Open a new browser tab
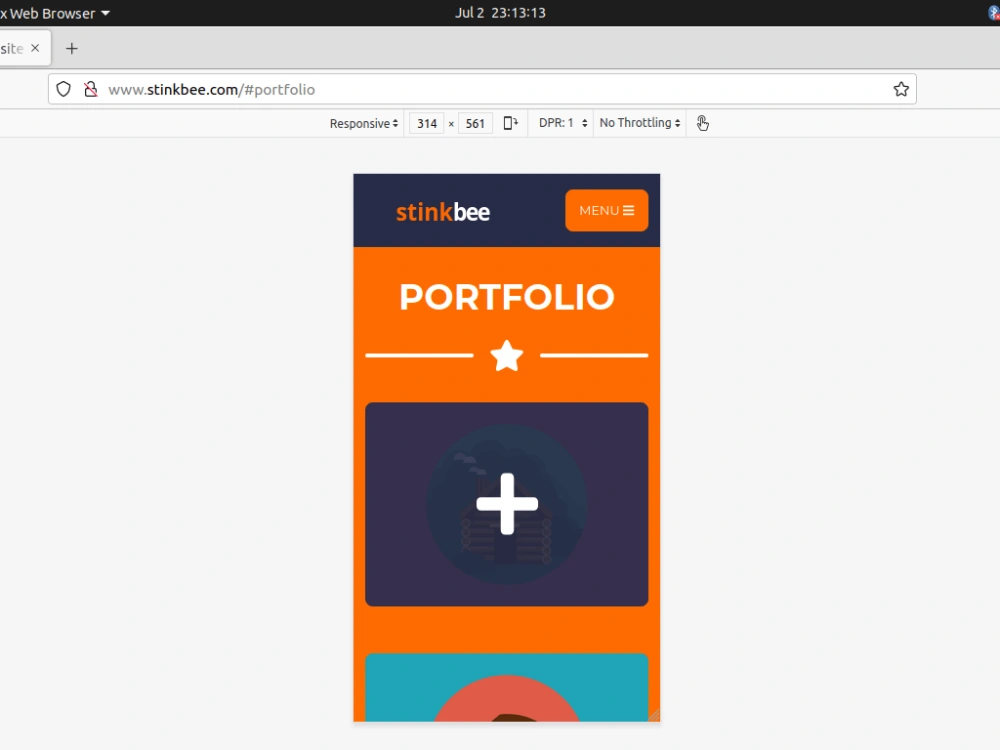The height and width of the screenshot is (750, 1000). click(x=71, y=48)
